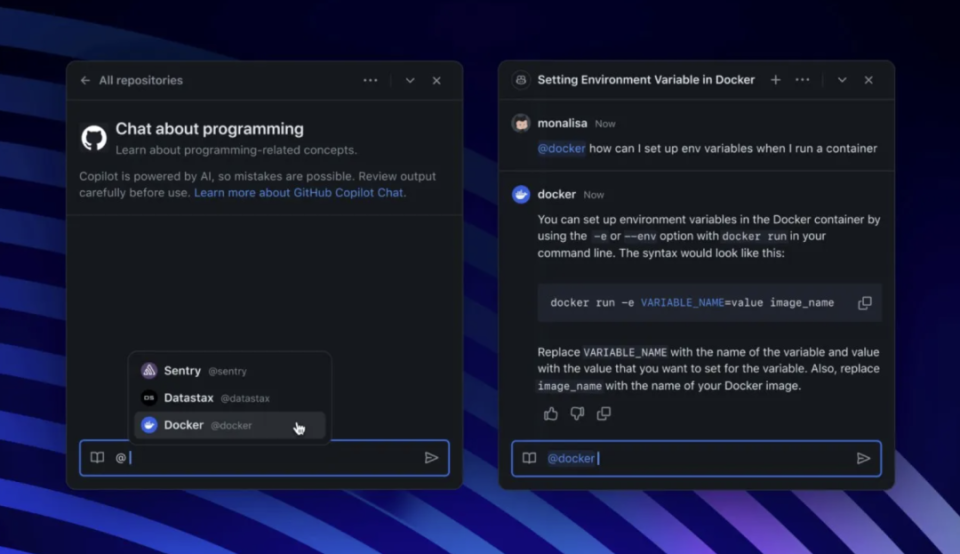Screen dimensions: 960x554
Task: Click the Docker logo in mention list
Action: coord(149,425)
